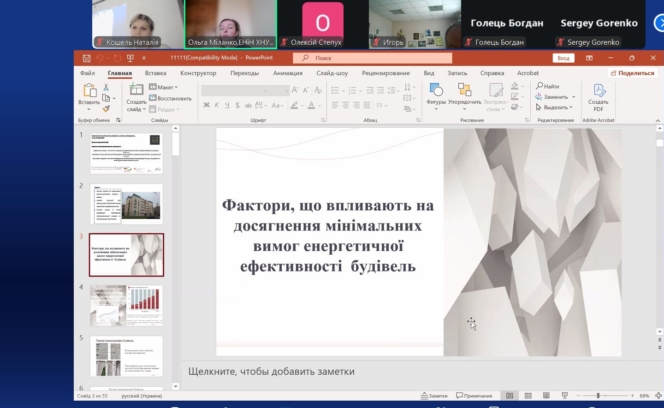Switch to normal view in status bar
Image resolution: width=664 pixels, height=408 pixels.
511,396
